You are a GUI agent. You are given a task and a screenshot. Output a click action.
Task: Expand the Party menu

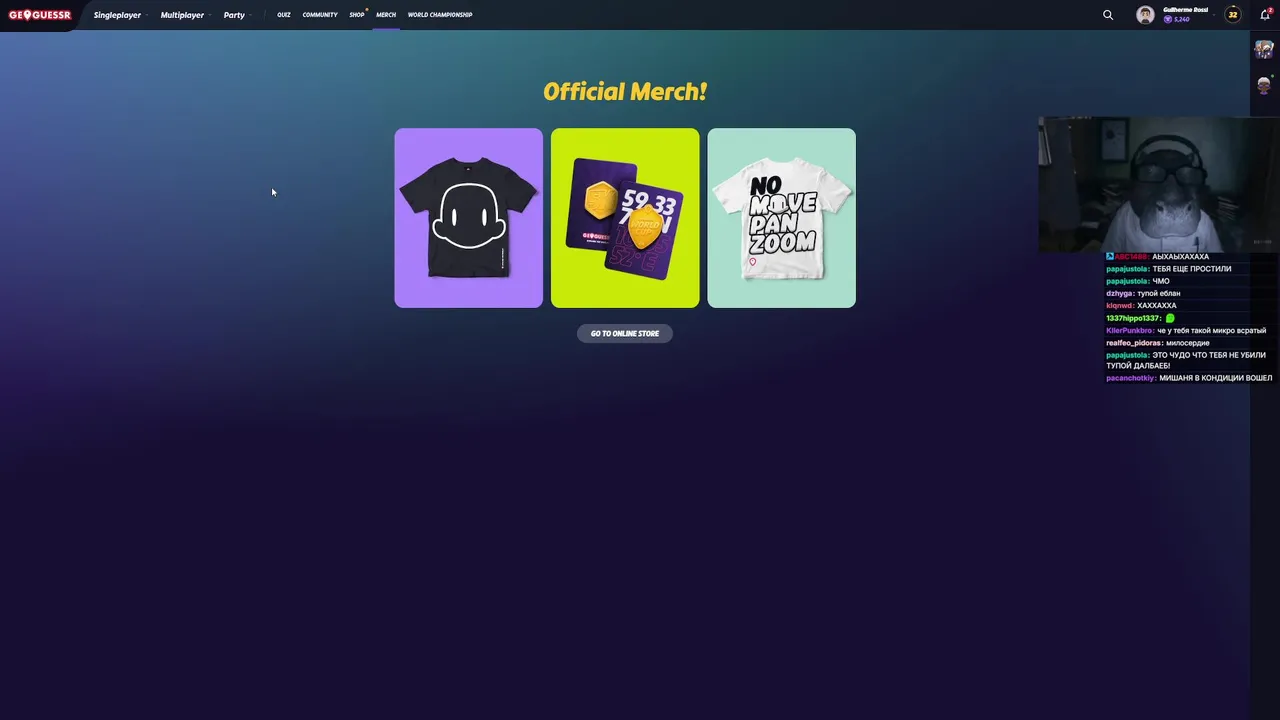tap(237, 15)
